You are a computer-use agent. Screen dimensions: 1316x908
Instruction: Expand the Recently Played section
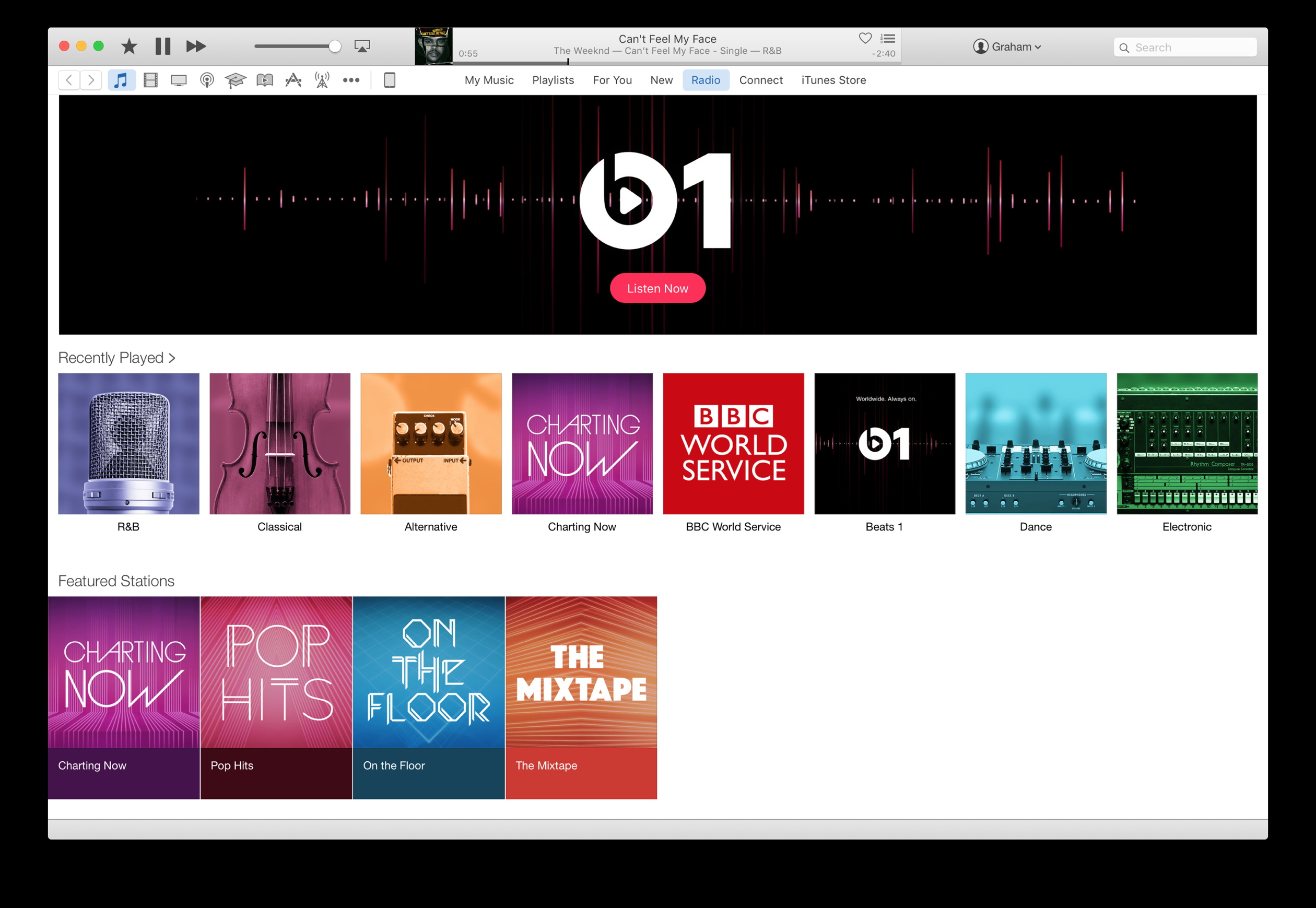[116, 358]
